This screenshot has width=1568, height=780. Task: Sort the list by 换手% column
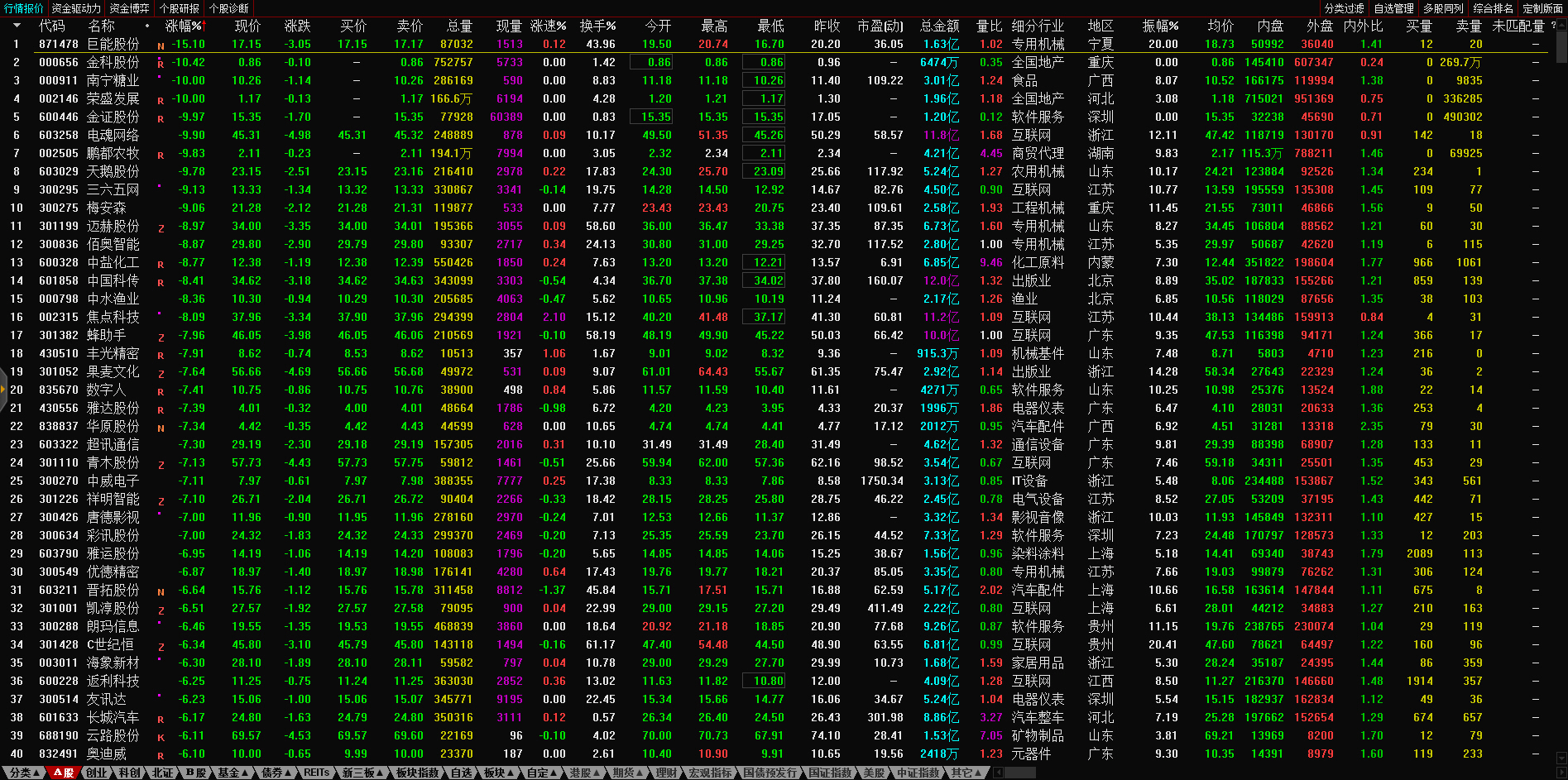[597, 26]
